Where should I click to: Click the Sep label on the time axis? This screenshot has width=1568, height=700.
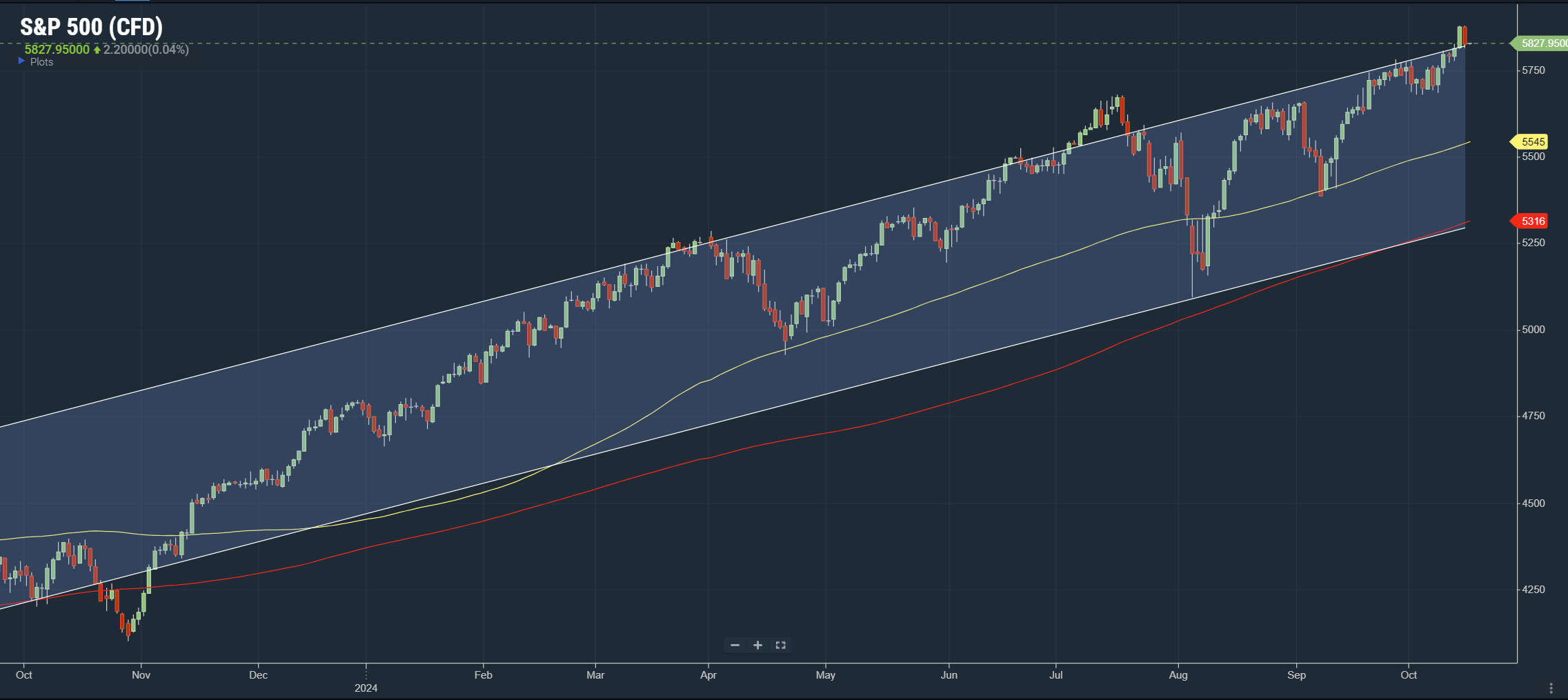coord(1296,675)
